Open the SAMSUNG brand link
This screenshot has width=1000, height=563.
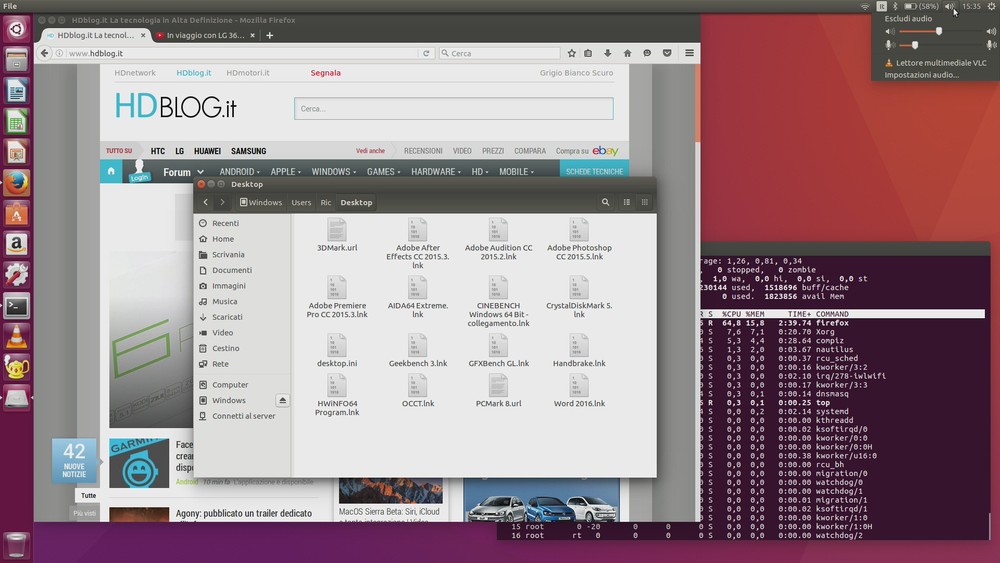[x=248, y=151]
